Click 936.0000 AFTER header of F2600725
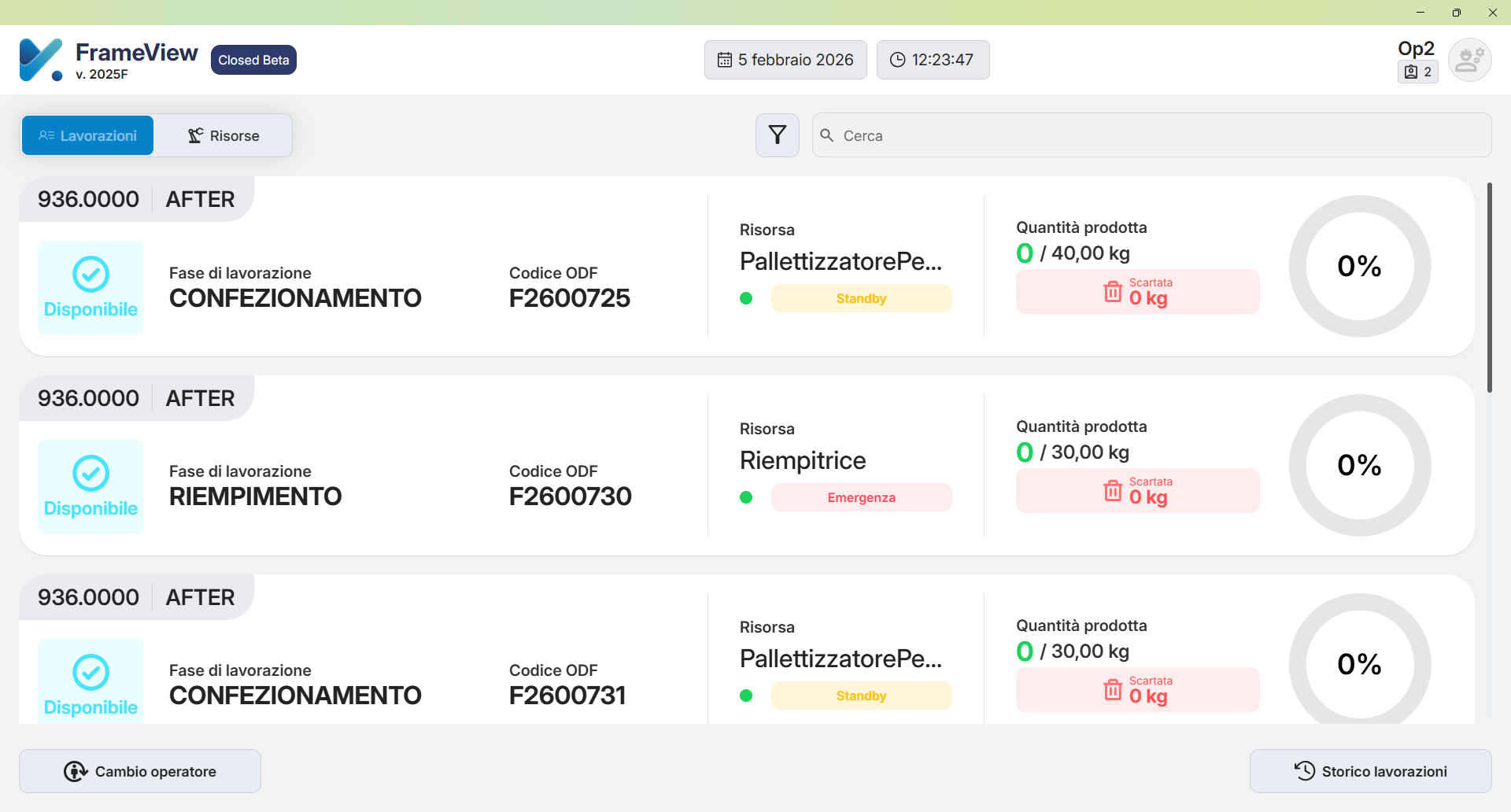The image size is (1511, 812). 136,199
